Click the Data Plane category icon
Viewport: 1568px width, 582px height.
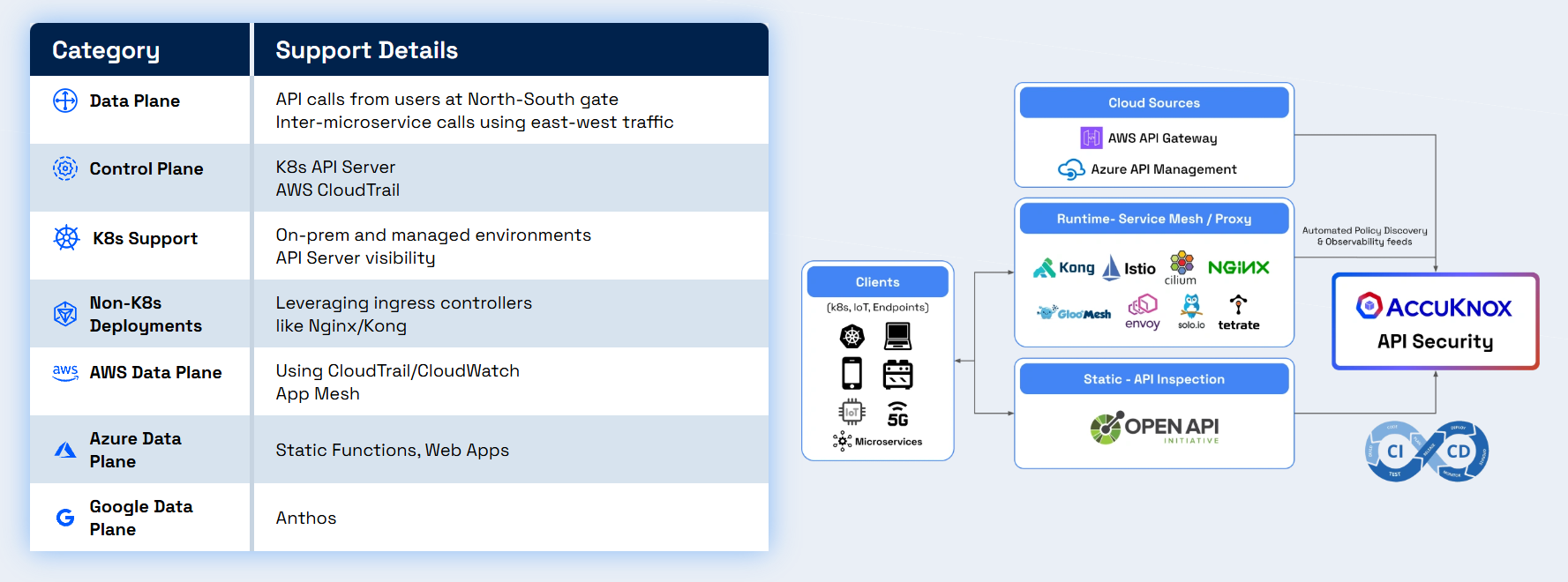(x=65, y=101)
